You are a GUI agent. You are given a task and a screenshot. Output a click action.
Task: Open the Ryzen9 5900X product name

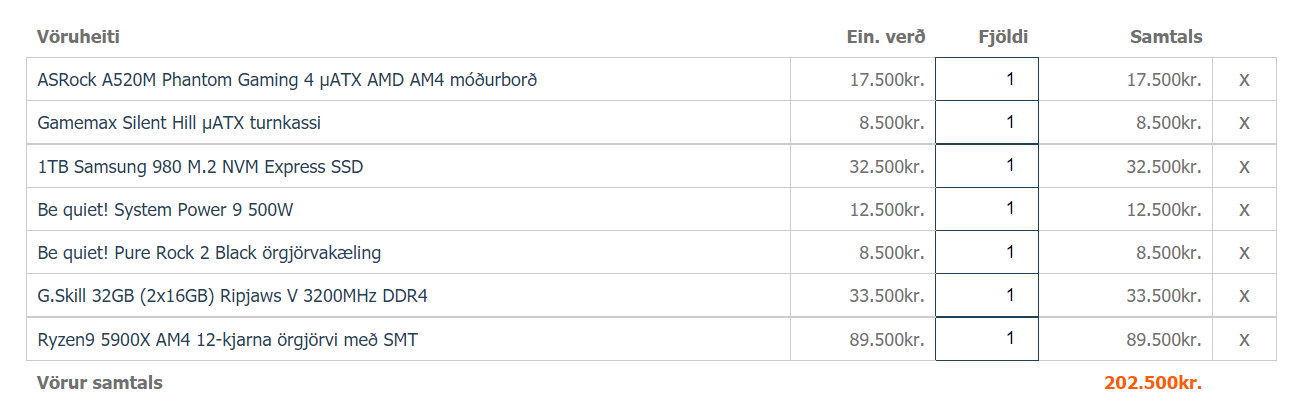pos(227,341)
